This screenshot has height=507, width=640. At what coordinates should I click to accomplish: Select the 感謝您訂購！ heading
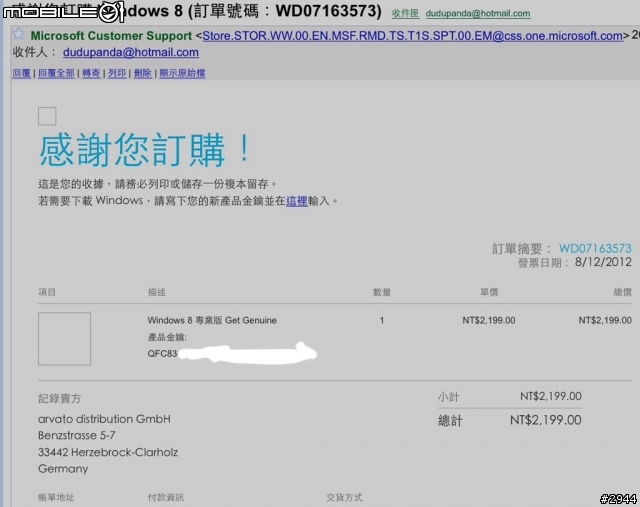coord(144,150)
